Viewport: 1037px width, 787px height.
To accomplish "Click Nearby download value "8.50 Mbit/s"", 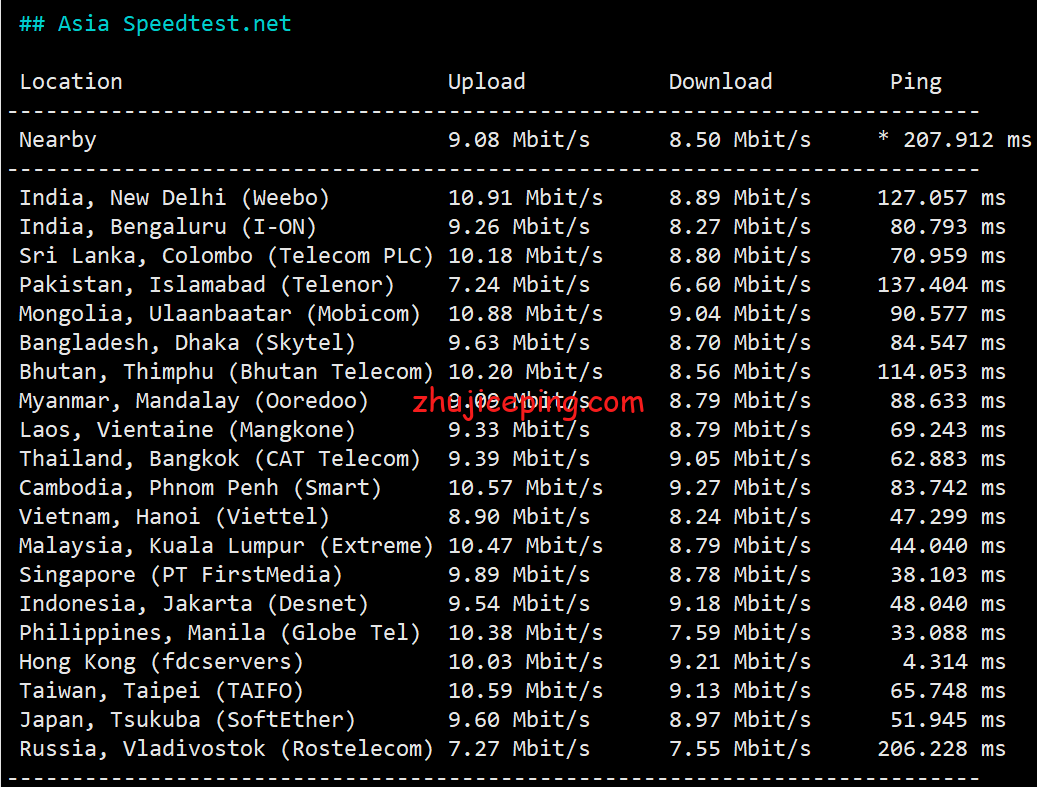I will (739, 140).
